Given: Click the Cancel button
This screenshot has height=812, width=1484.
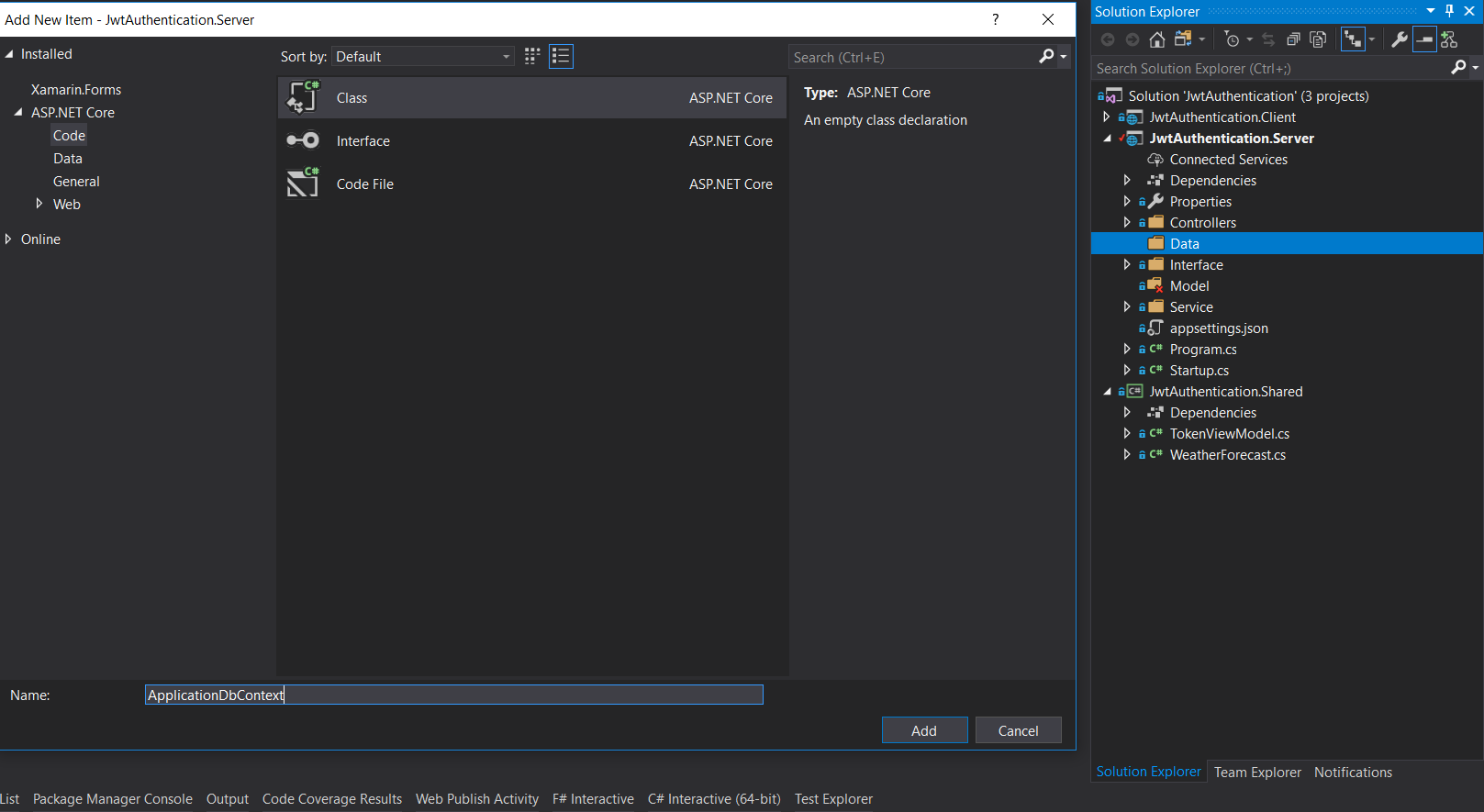Looking at the screenshot, I should [x=1018, y=730].
